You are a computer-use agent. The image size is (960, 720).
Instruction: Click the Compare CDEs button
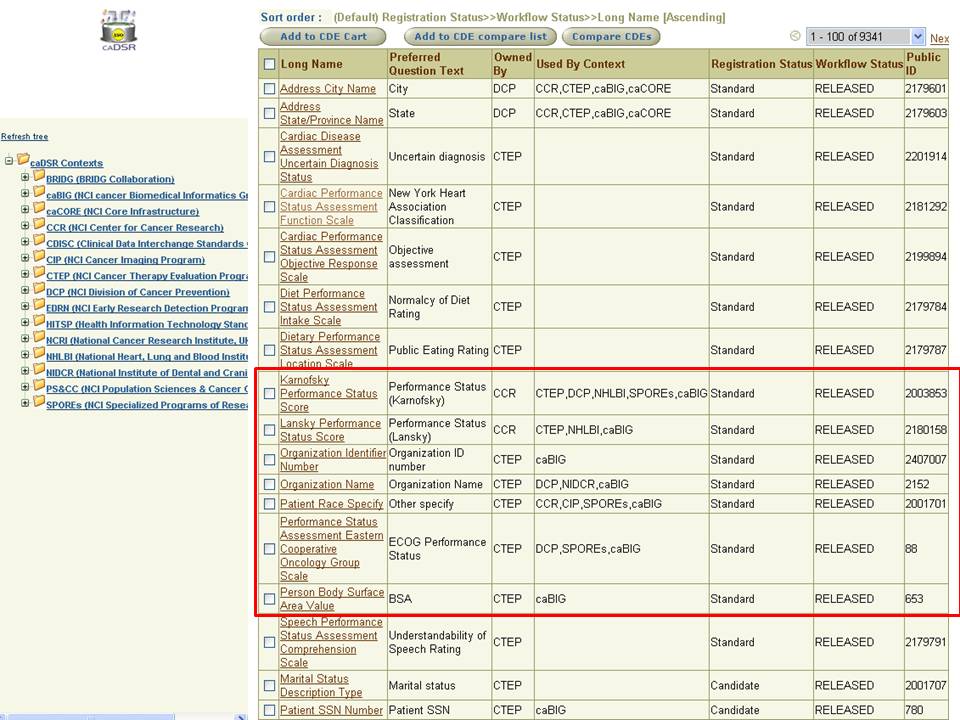click(x=612, y=37)
